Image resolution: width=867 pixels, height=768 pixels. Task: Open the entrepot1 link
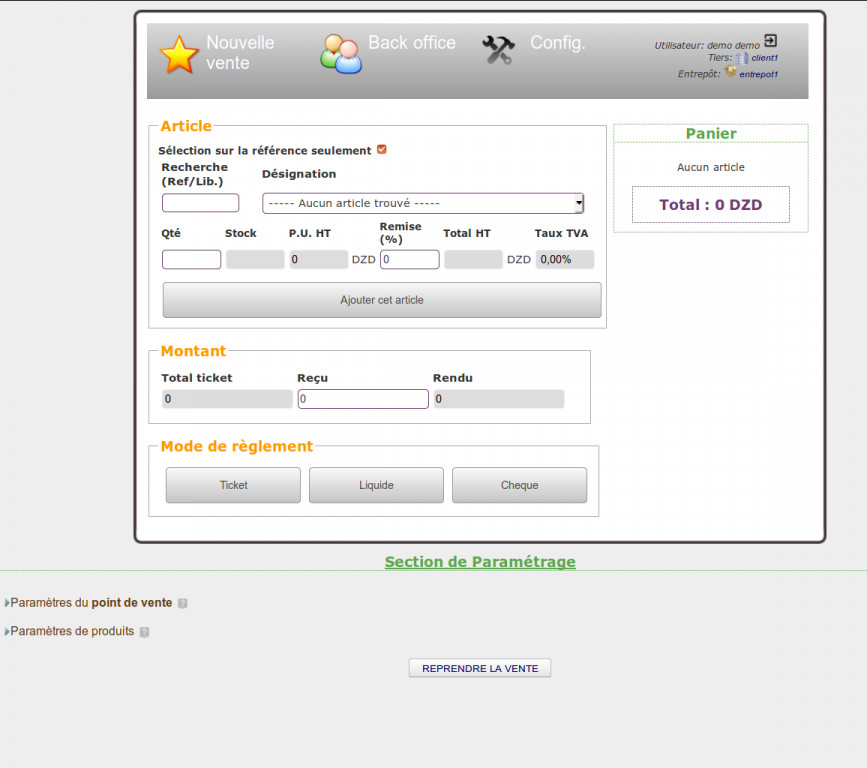759,74
